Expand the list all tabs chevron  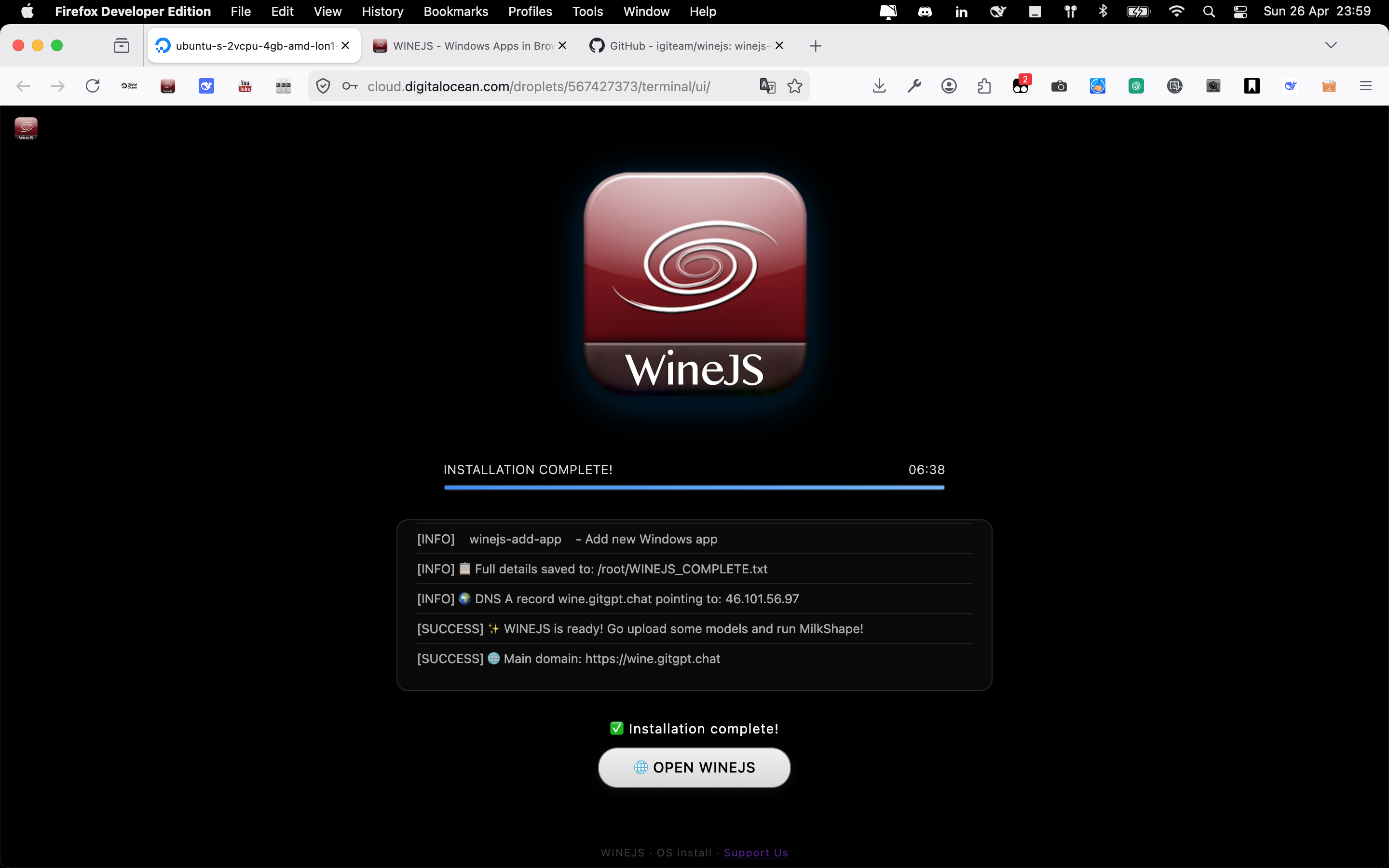tap(1331, 45)
